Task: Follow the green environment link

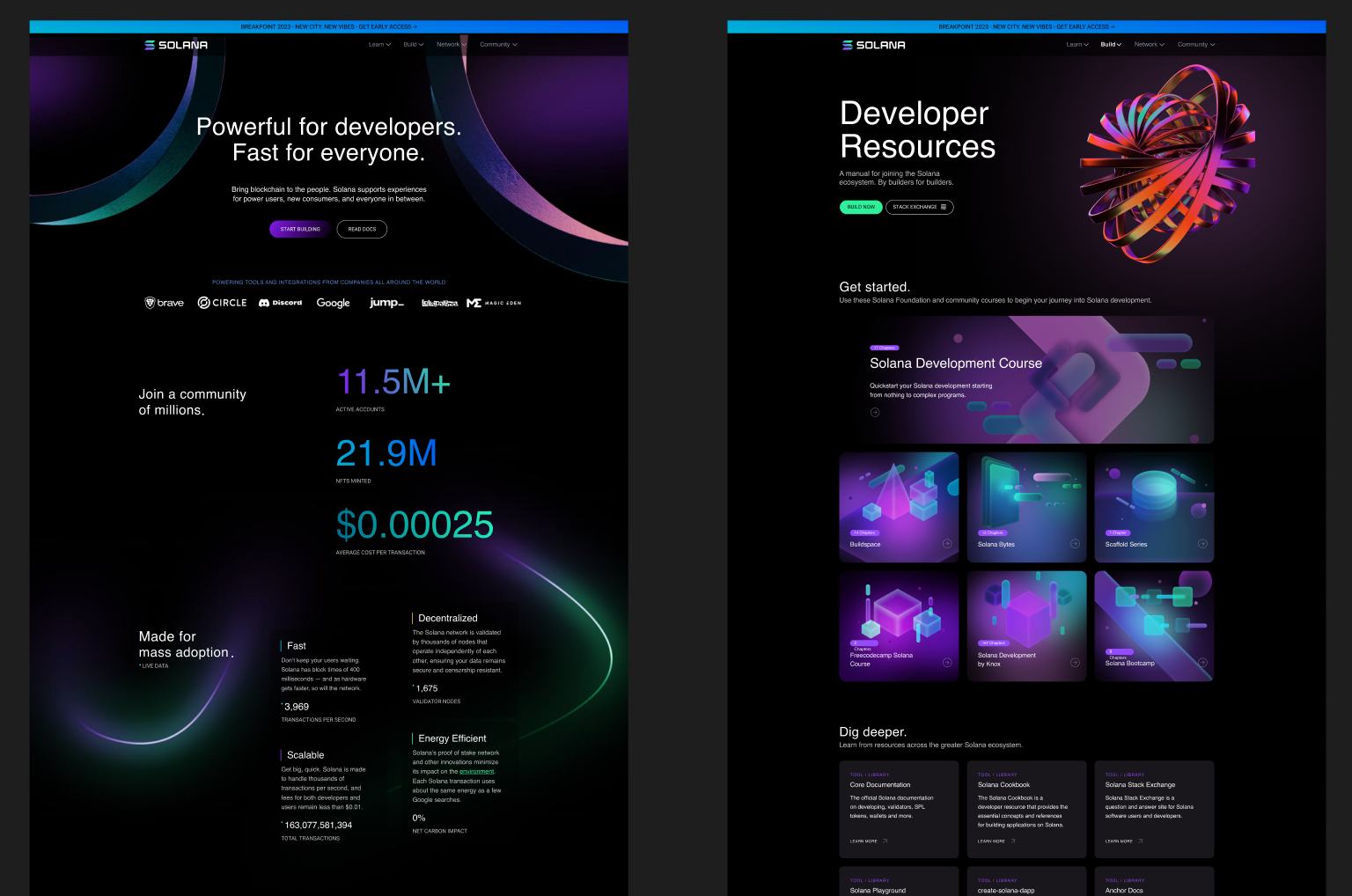Action: (476, 772)
